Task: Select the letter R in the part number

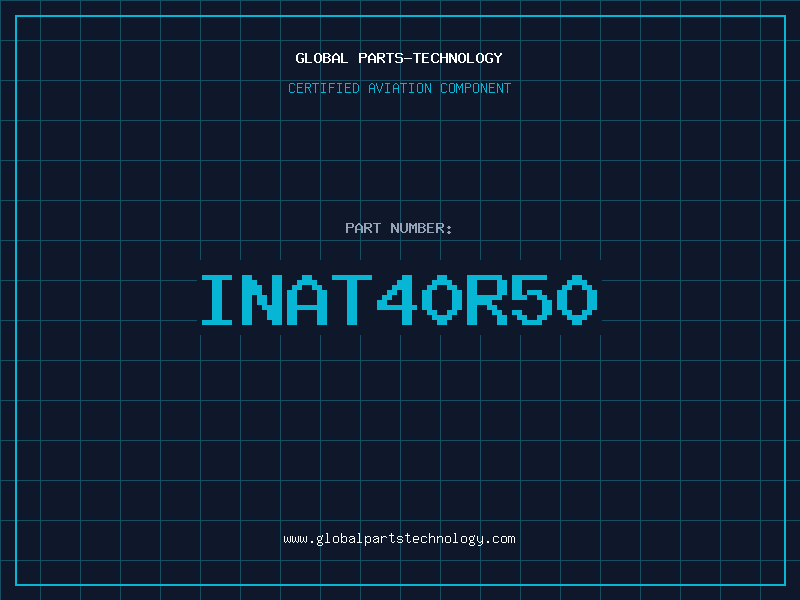Action: [484, 299]
